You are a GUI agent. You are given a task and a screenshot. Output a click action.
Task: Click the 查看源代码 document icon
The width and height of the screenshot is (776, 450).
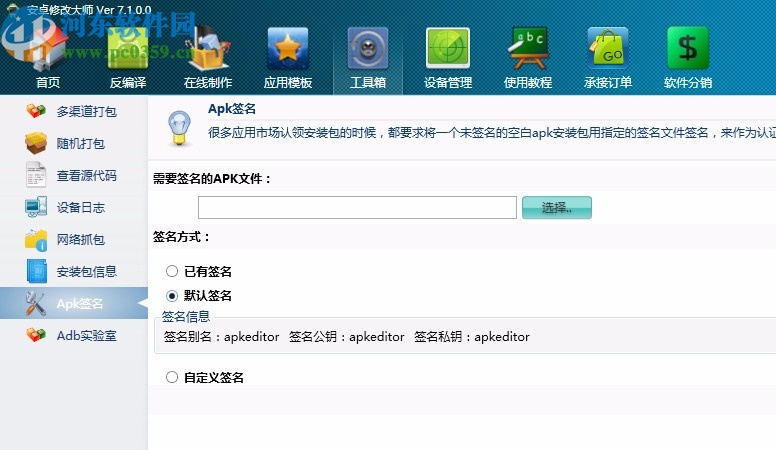(x=36, y=175)
